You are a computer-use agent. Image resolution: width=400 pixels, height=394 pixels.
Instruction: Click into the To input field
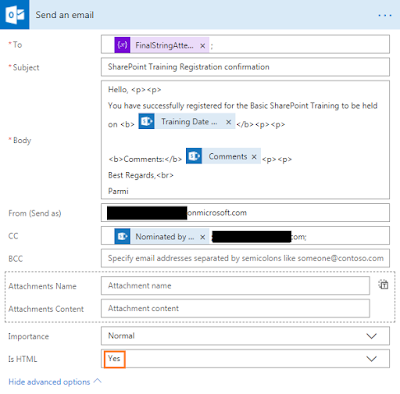coord(245,44)
